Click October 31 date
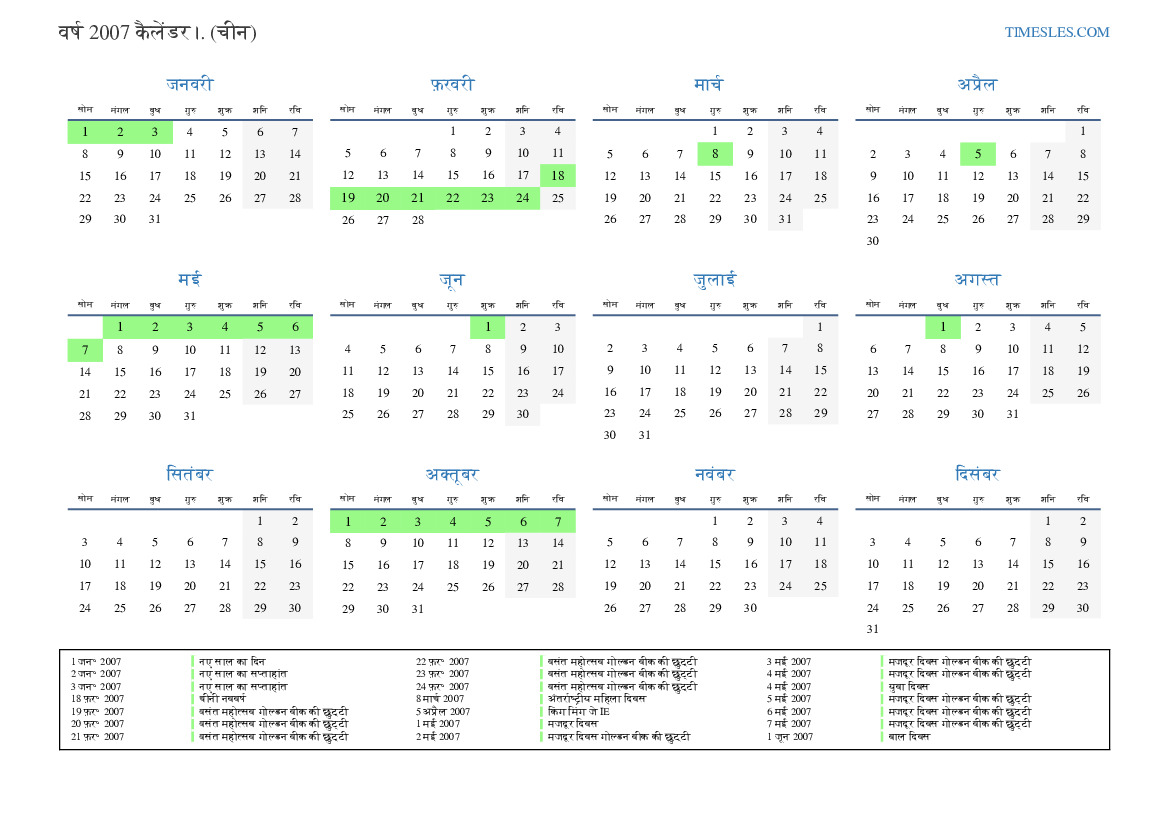The height and width of the screenshot is (827, 1169). [418, 609]
